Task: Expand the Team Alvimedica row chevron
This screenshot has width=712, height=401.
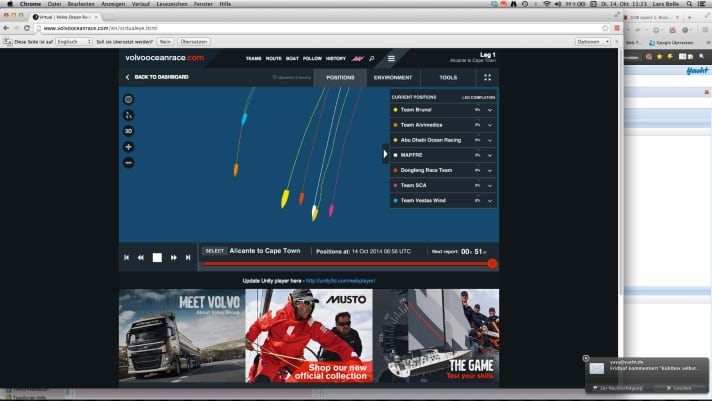Action: [x=490, y=125]
